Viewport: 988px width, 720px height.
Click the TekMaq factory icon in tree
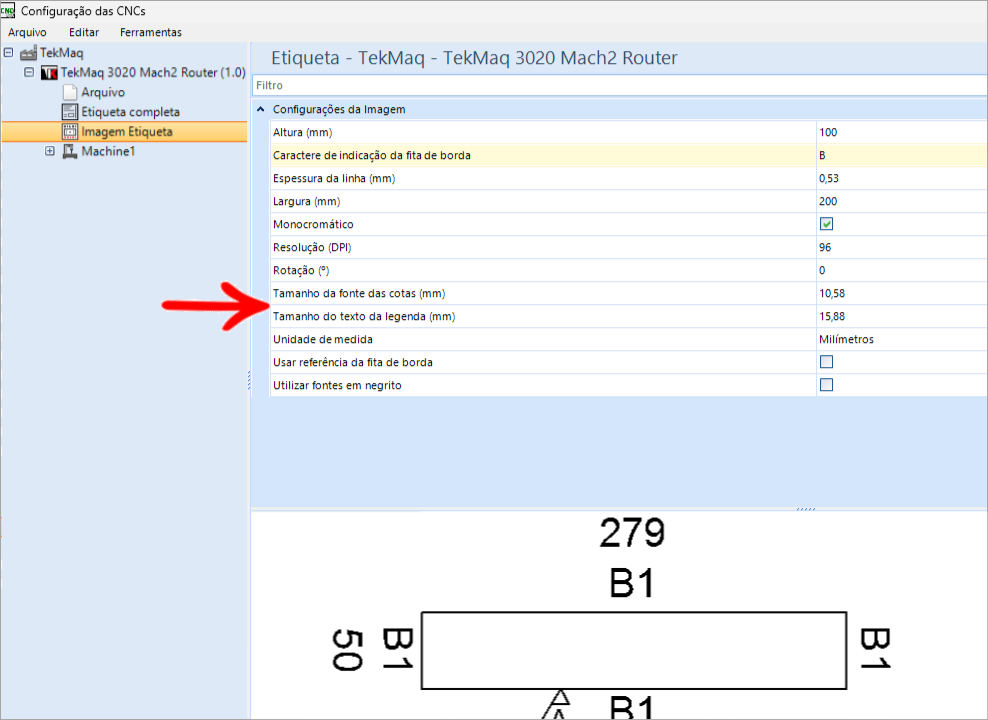[28, 53]
